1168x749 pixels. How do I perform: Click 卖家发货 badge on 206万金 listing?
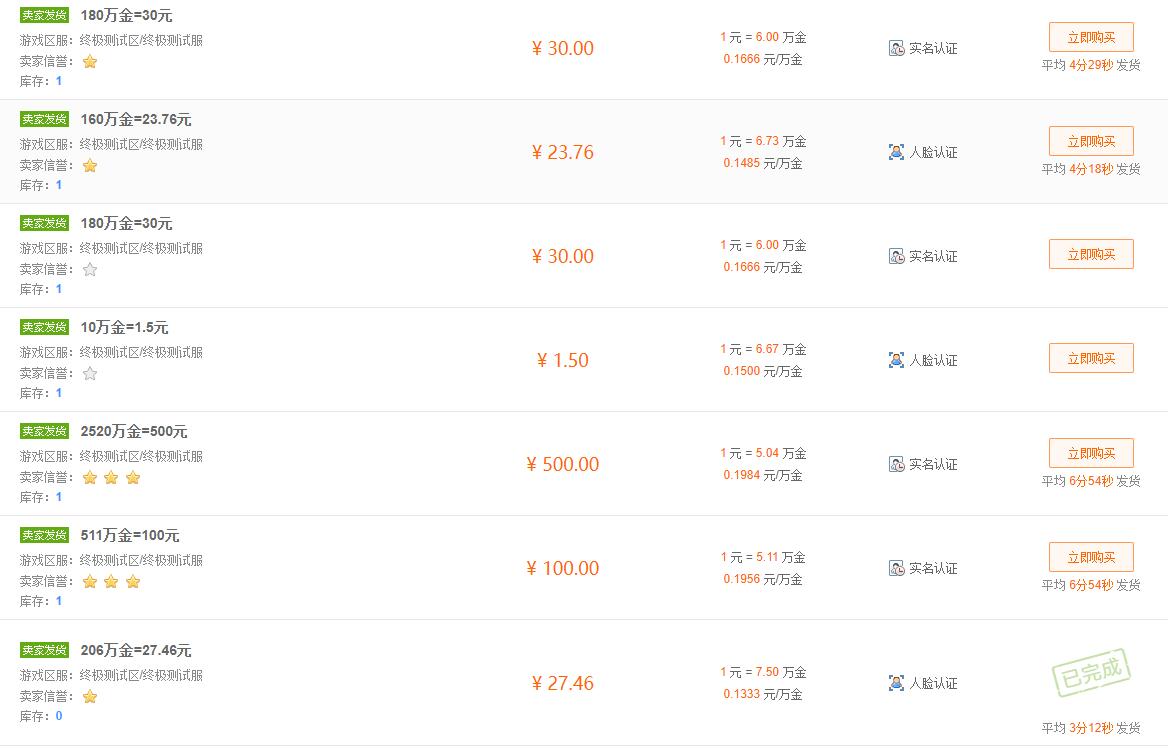pyautogui.click(x=44, y=650)
